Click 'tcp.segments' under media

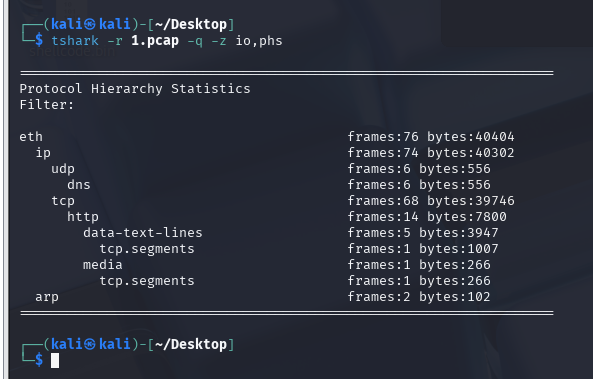(x=147, y=281)
